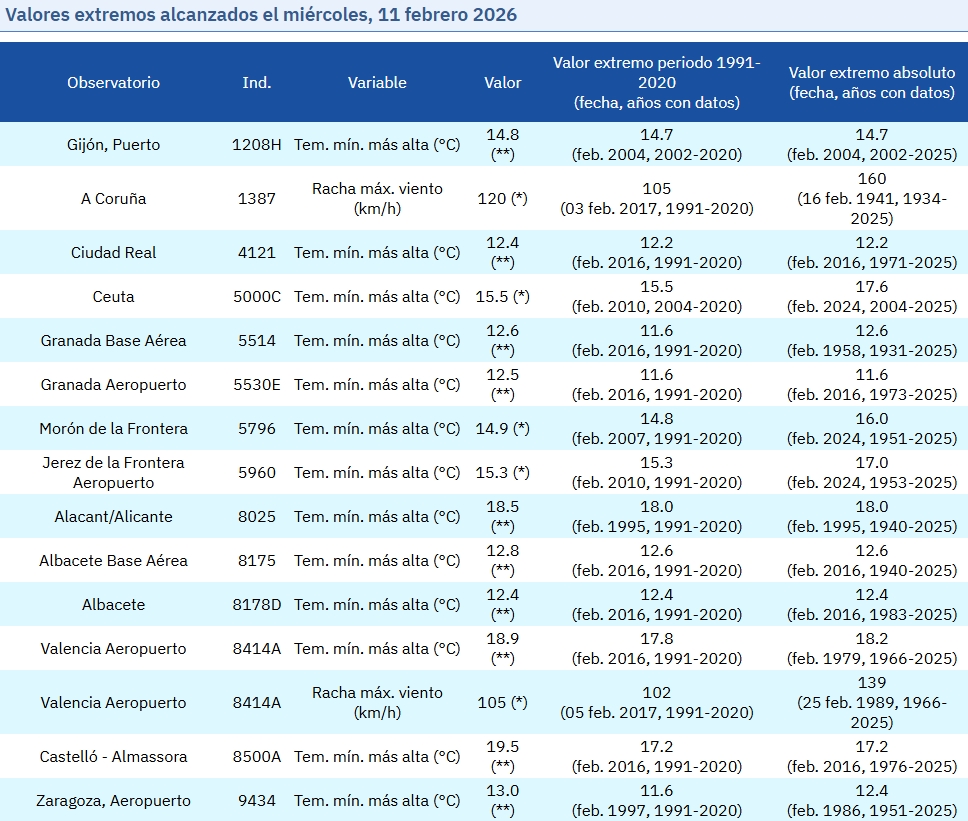The image size is (968, 821).
Task: Click the Ceuta observatory cell
Action: click(113, 297)
